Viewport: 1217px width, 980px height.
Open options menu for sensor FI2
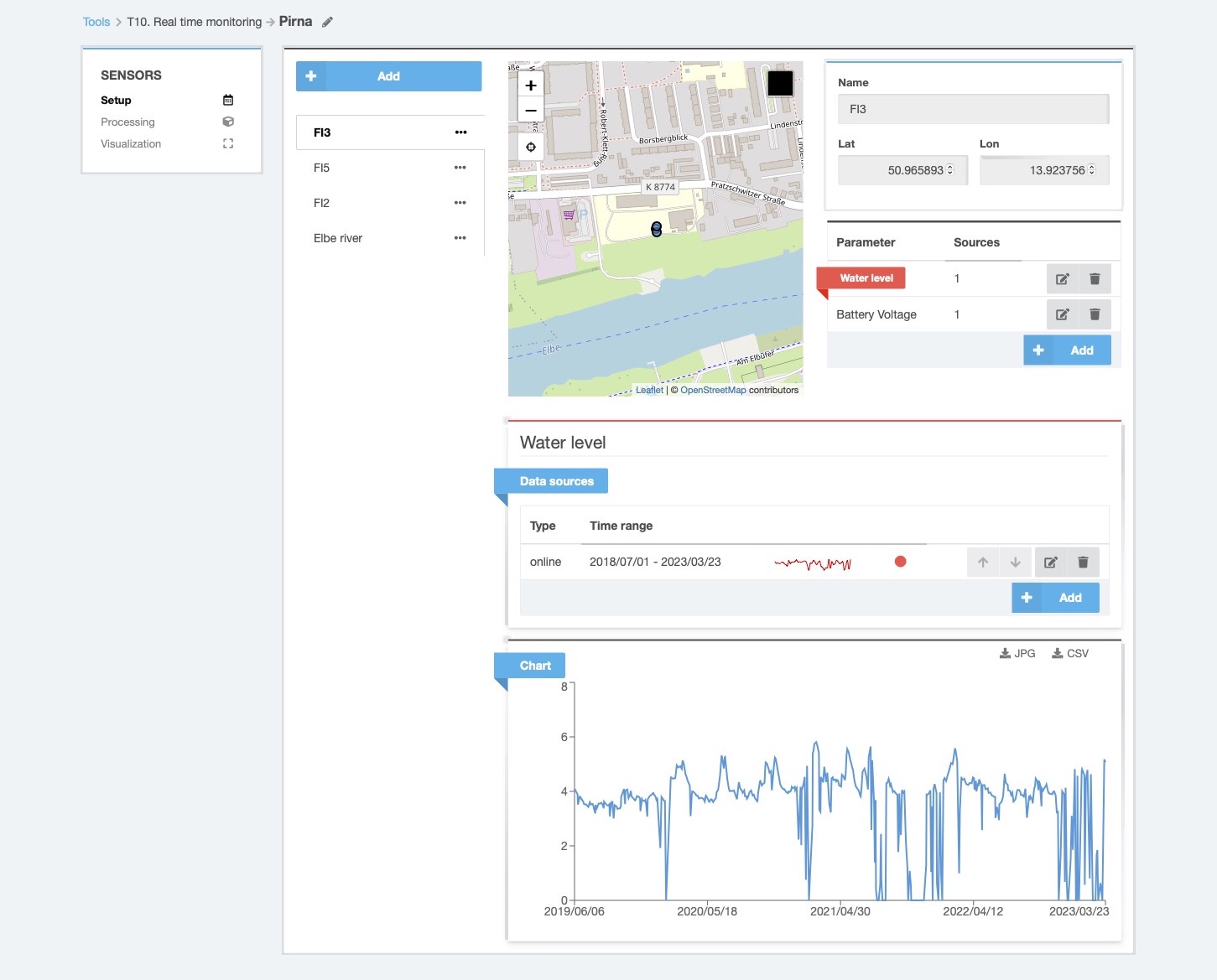pos(460,202)
